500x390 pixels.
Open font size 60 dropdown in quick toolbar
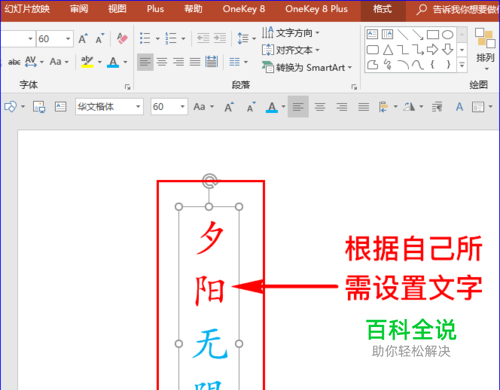tap(182, 107)
